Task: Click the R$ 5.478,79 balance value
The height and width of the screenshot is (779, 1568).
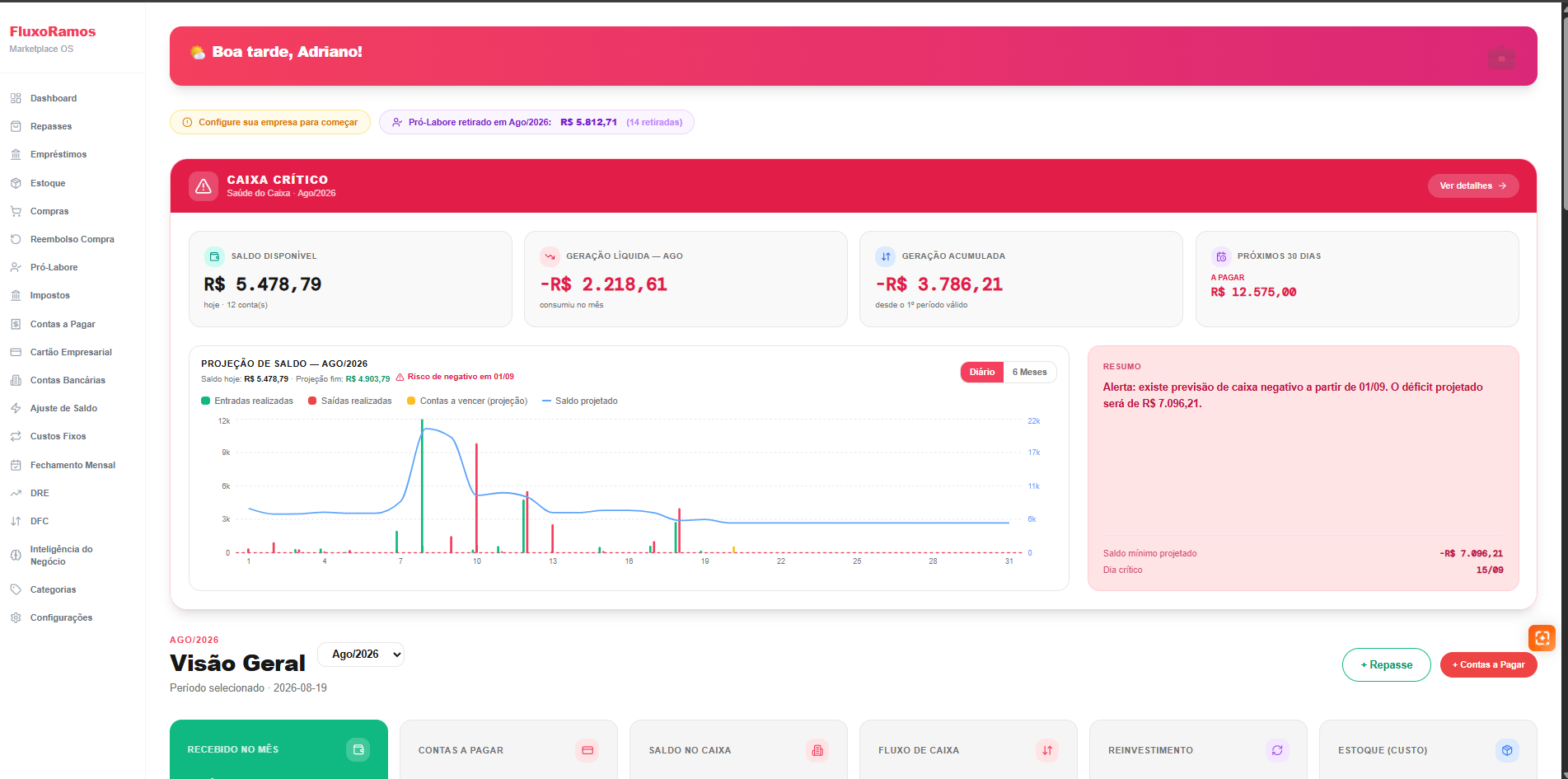Action: tap(263, 284)
